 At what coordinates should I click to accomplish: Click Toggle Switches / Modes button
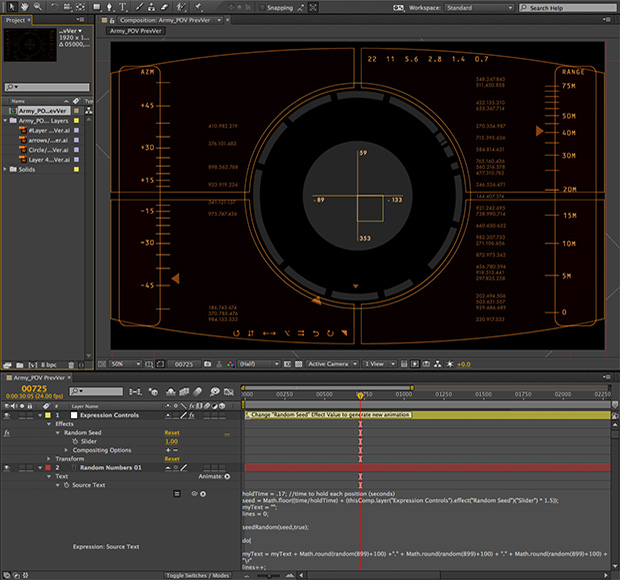coord(197,575)
